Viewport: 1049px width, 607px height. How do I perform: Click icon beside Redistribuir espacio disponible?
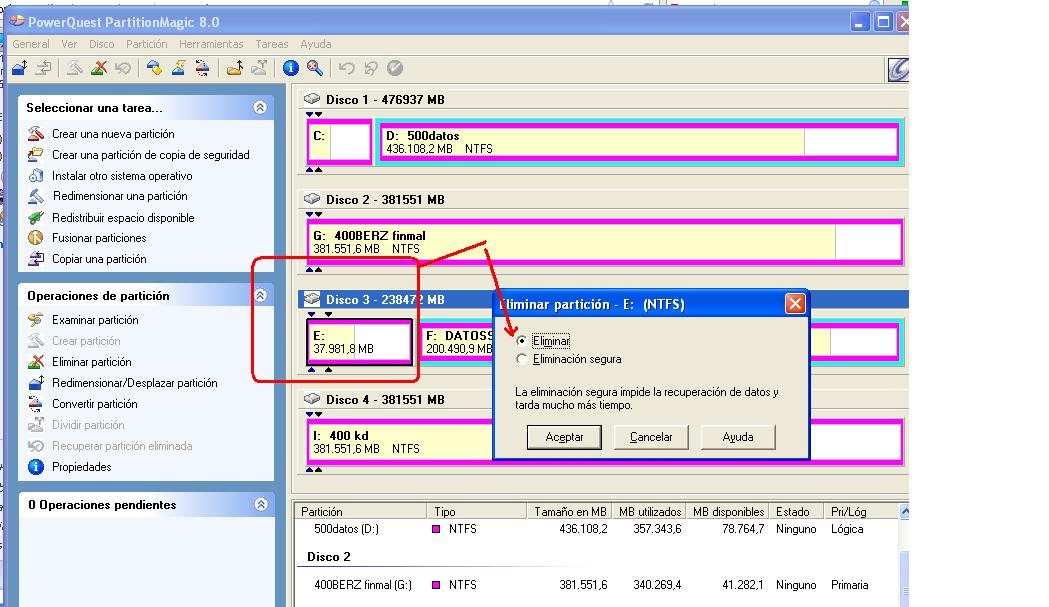[x=36, y=218]
